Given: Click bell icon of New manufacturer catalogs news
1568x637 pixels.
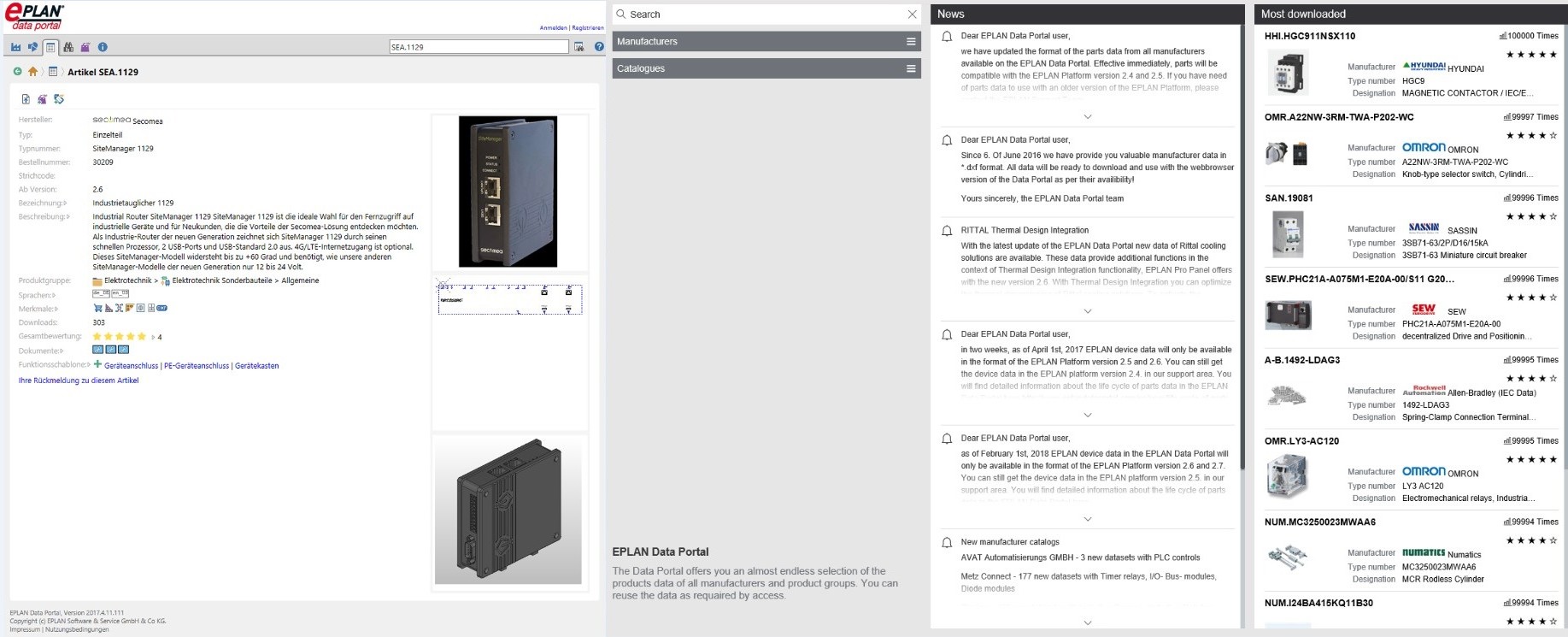Looking at the screenshot, I should click(x=947, y=543).
